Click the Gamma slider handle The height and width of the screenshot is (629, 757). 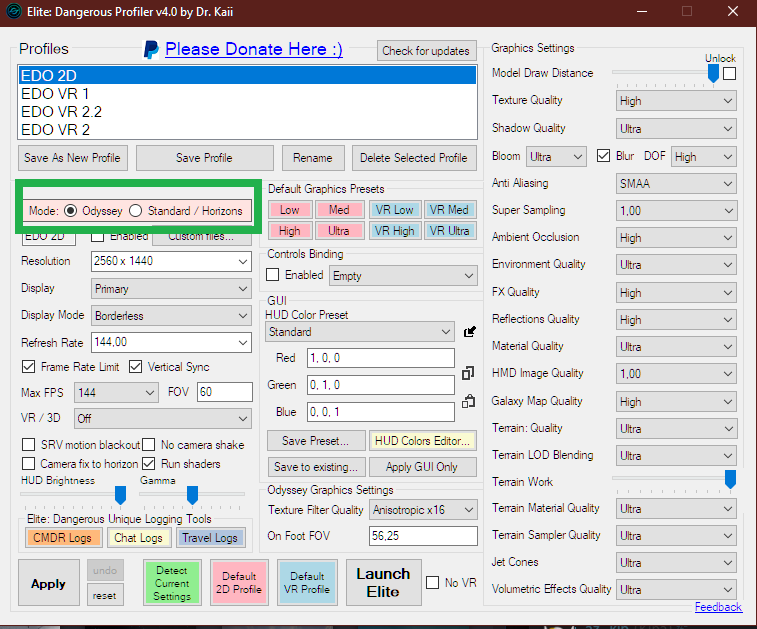coord(192,495)
